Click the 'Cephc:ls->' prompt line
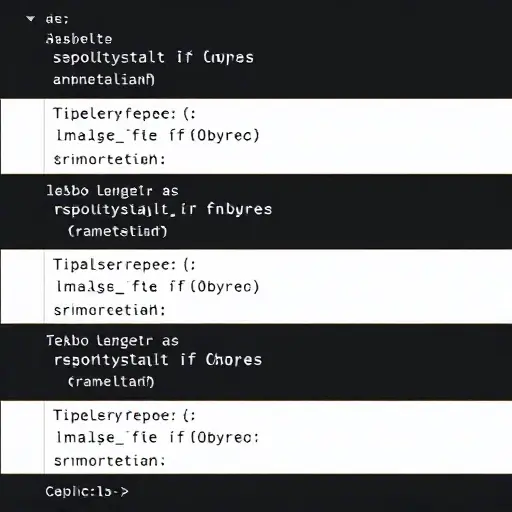 pyautogui.click(x=87, y=492)
